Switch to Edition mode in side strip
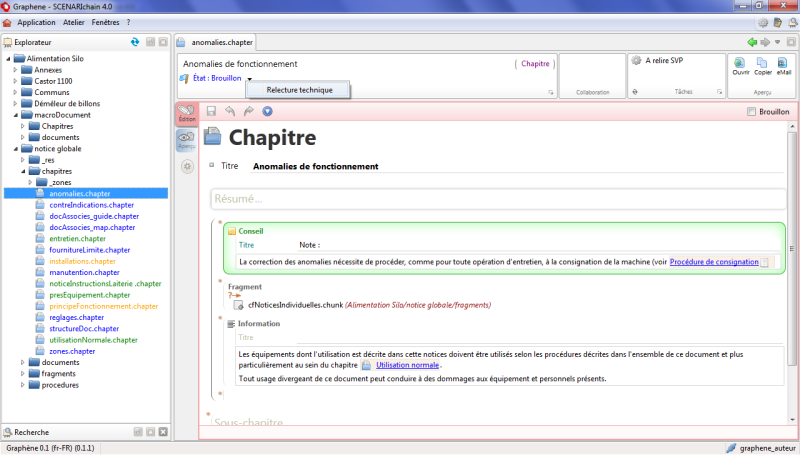Viewport: 800px width, 455px height. (186, 113)
